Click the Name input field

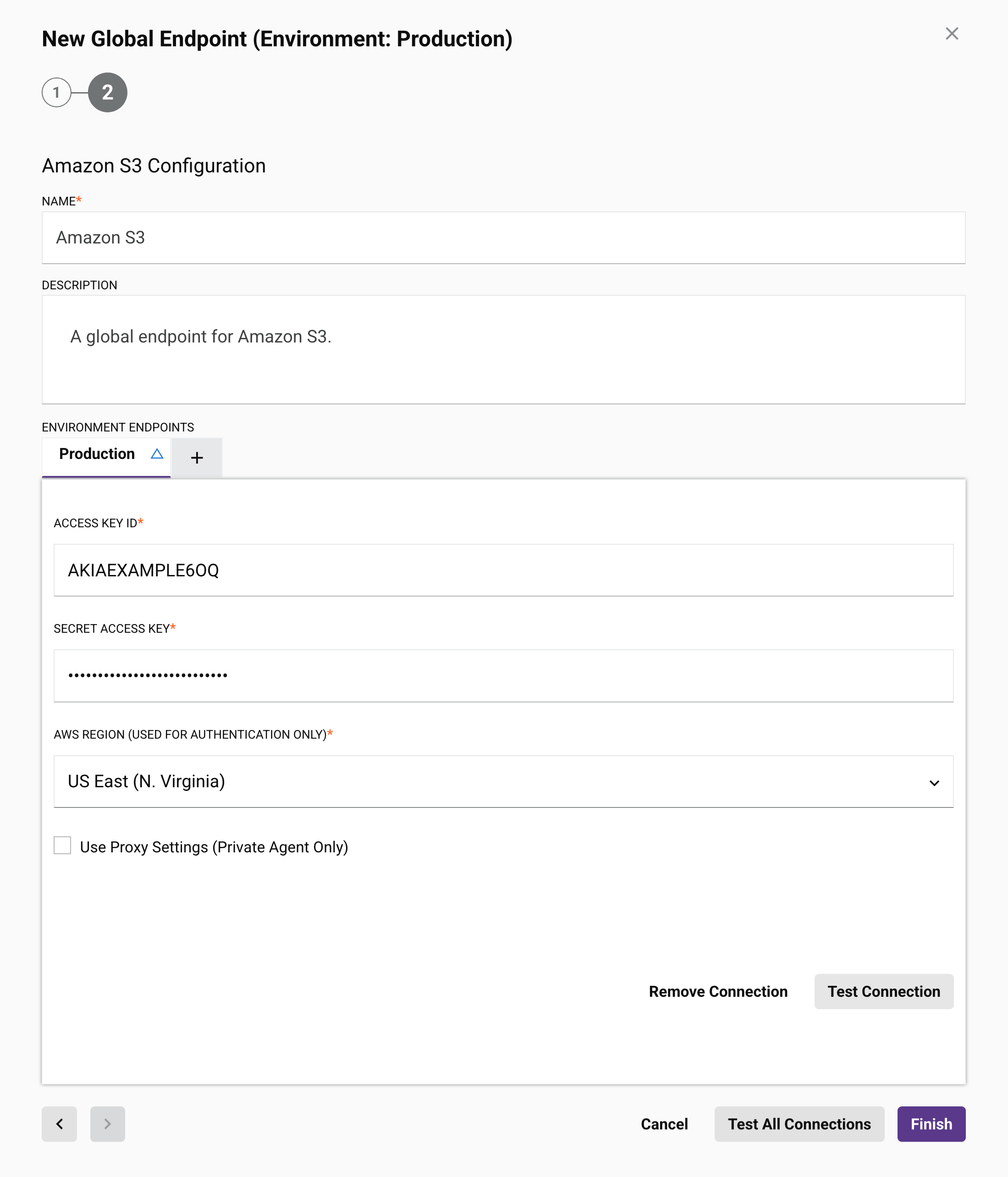pos(503,238)
